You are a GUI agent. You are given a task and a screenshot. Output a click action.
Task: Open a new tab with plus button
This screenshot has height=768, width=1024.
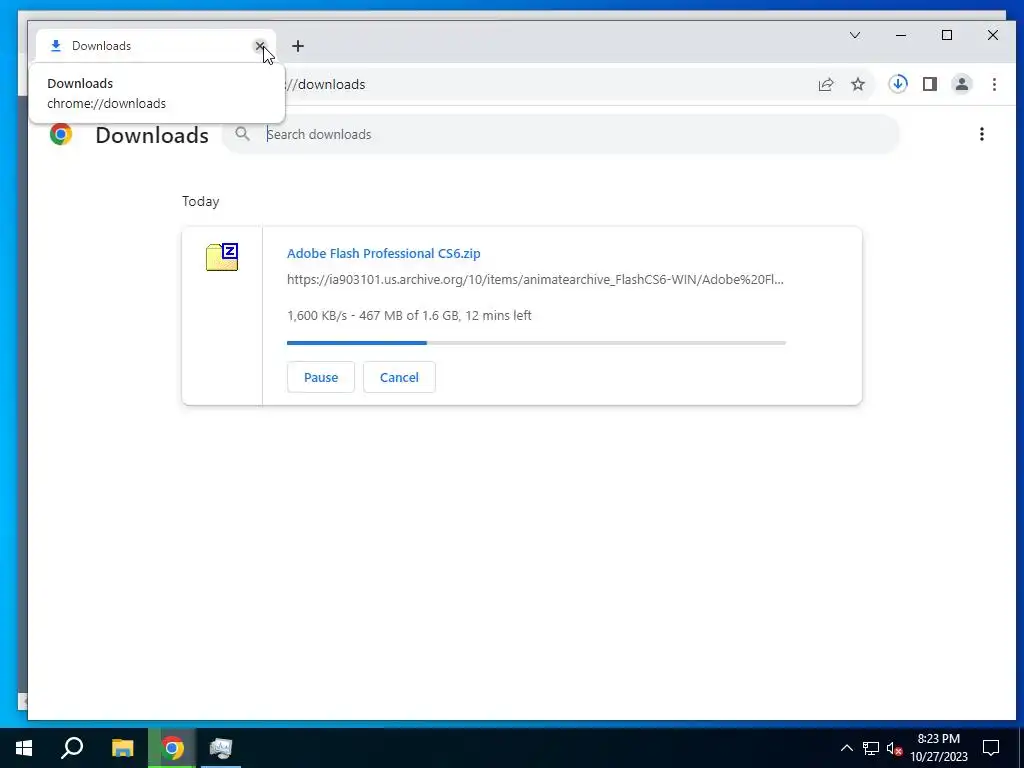pos(298,46)
